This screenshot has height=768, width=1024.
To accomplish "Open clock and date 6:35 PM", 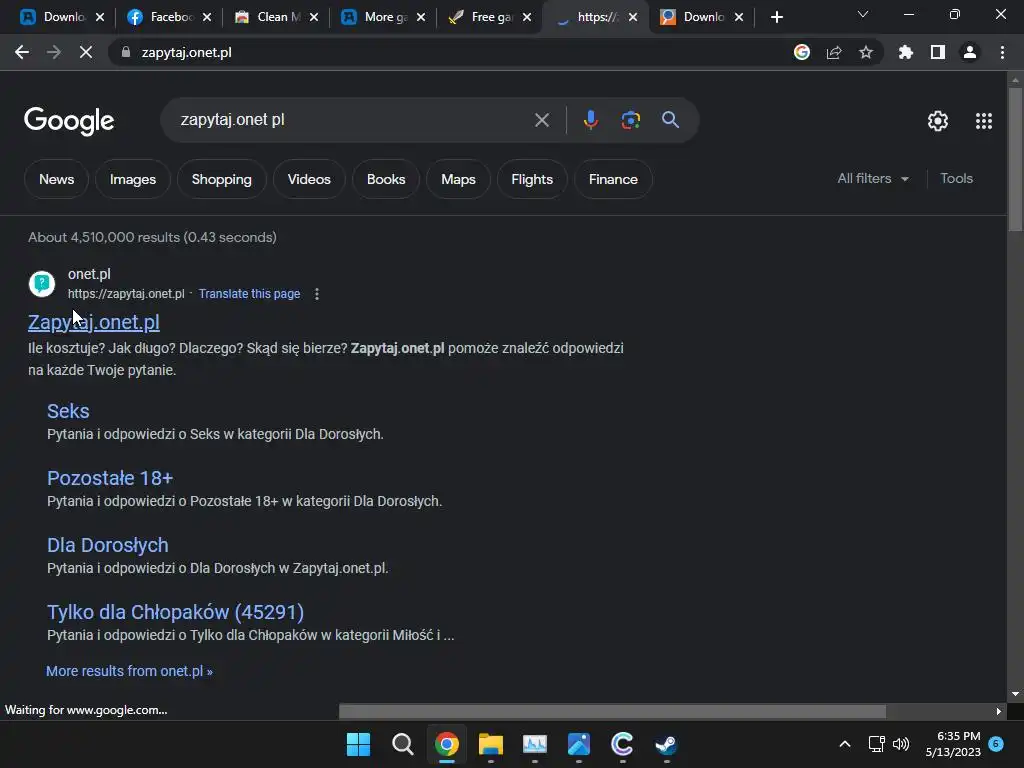I will [953, 744].
